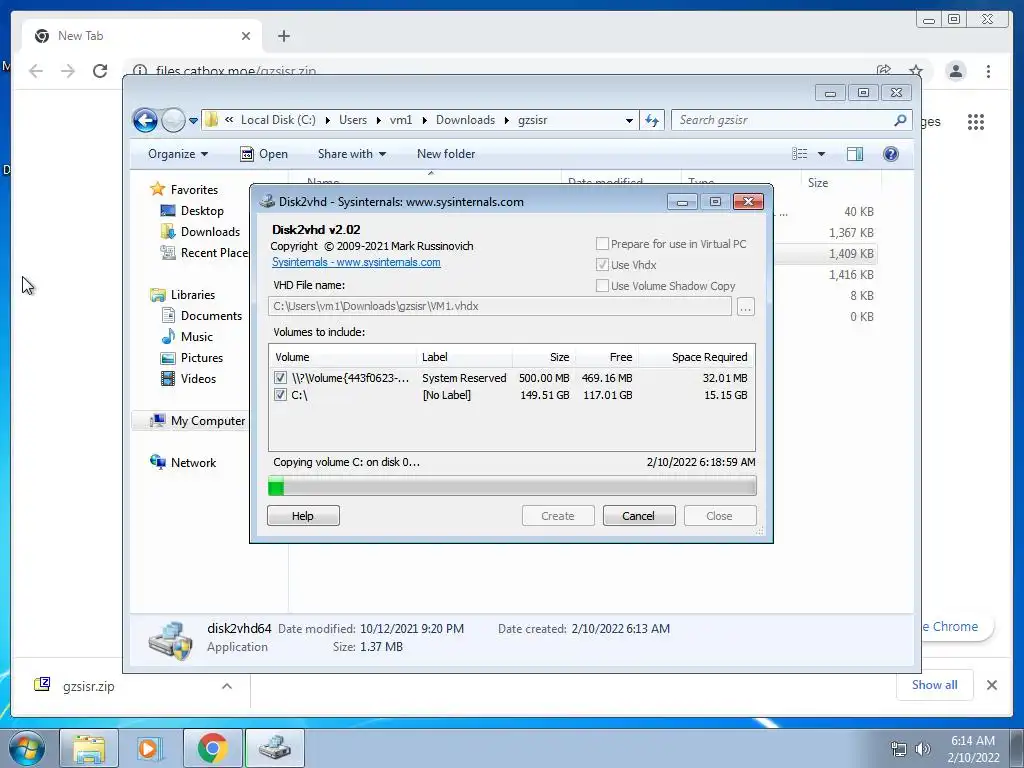Click the Disk2vhd copy progress bar
1024x768 pixels.
(x=512, y=486)
